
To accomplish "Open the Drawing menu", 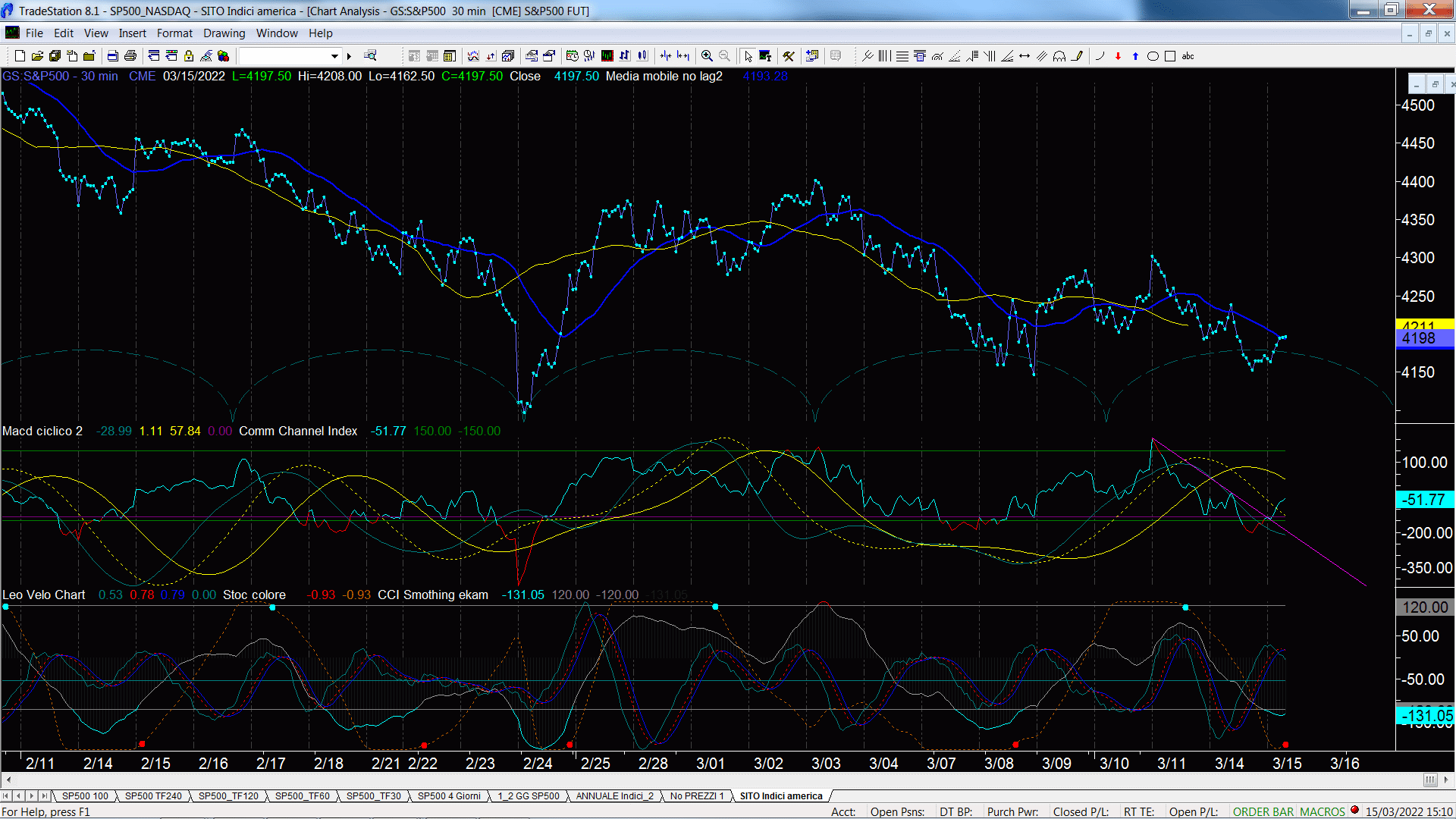I will tap(224, 33).
